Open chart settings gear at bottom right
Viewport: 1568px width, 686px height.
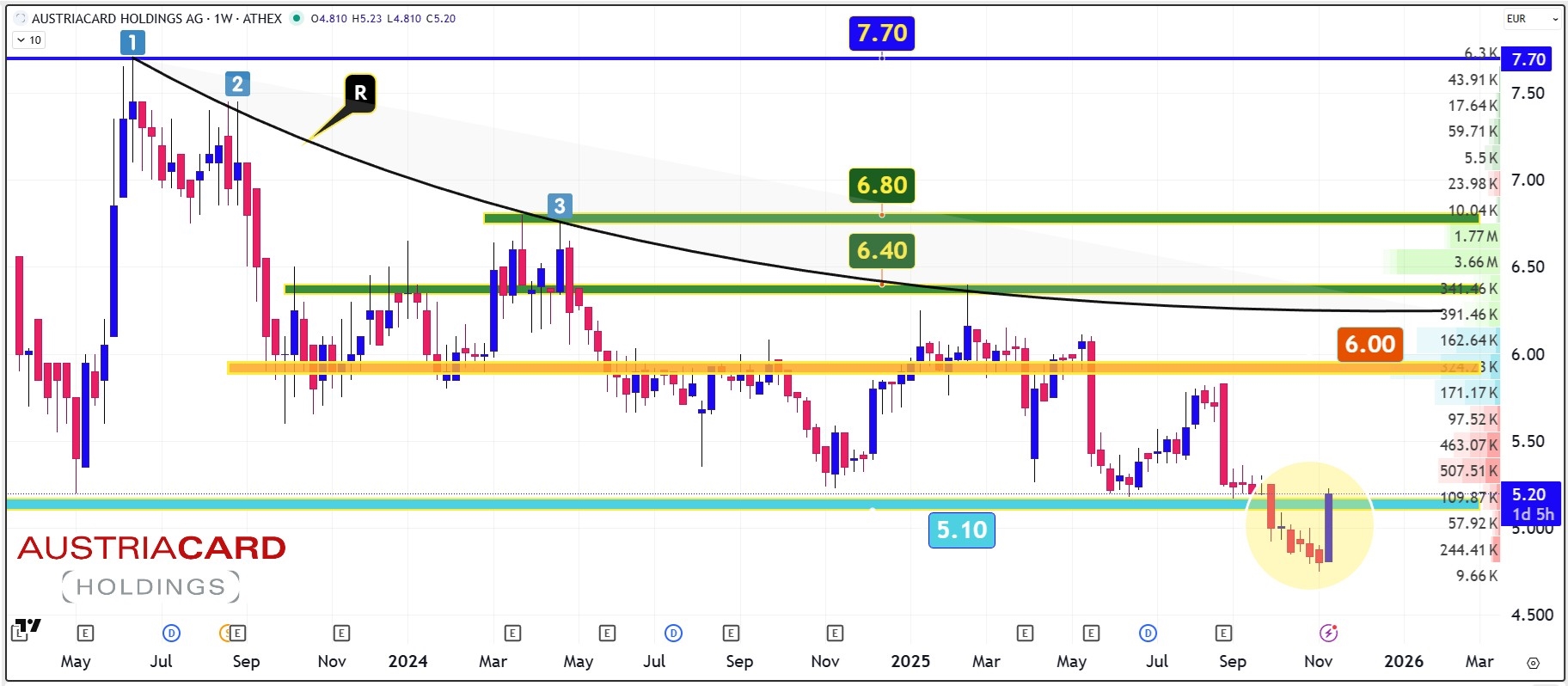1533,663
